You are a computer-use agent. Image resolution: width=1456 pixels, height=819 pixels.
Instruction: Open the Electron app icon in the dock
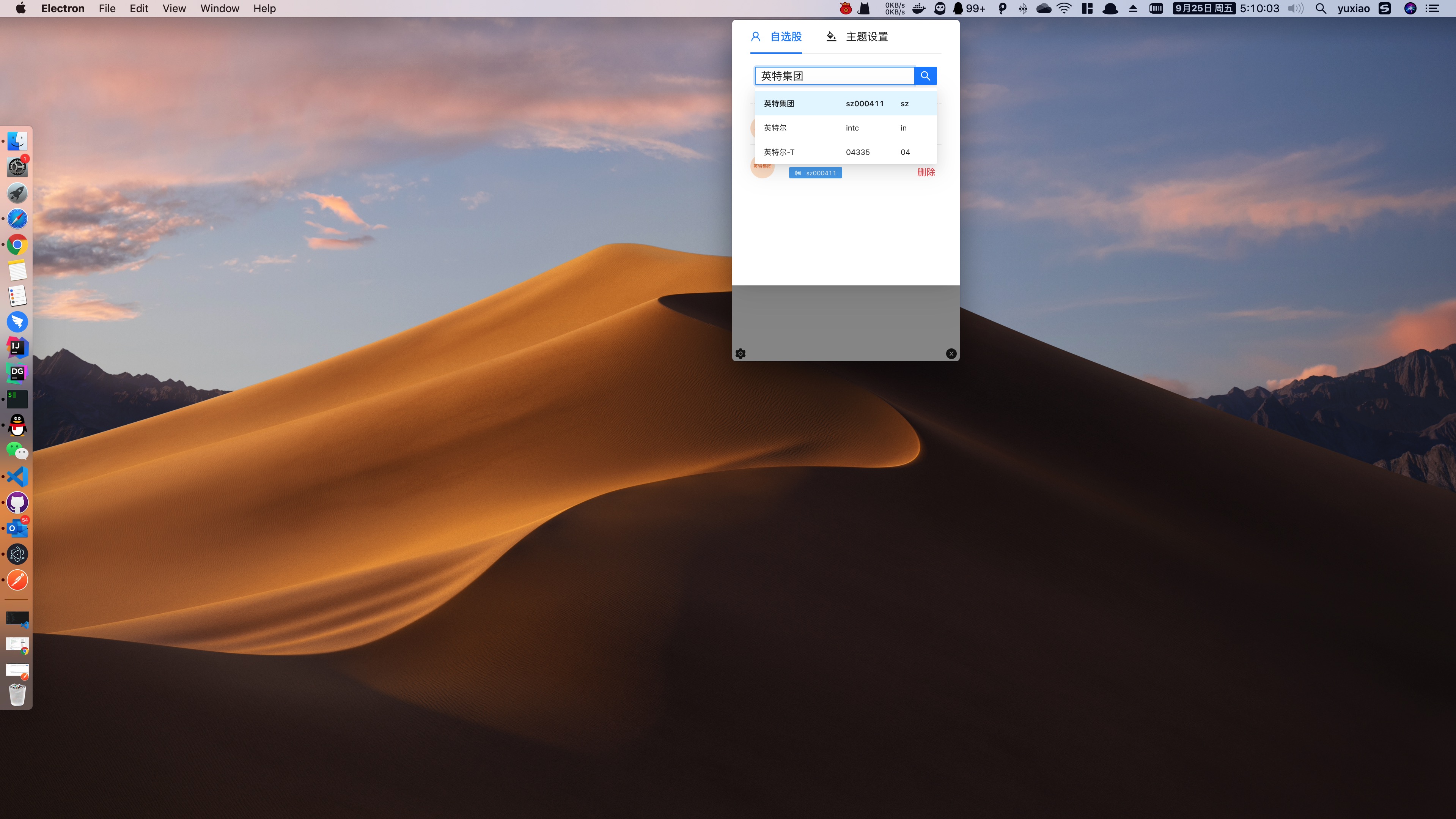click(17, 554)
